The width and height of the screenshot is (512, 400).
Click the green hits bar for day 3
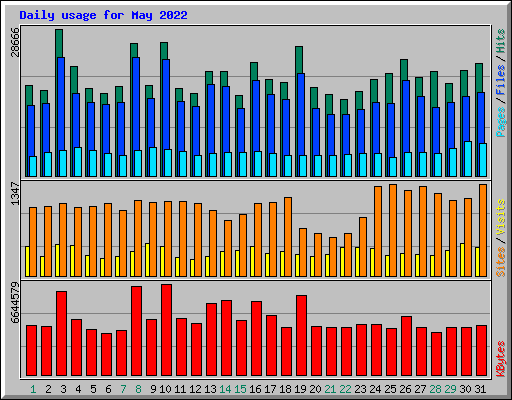coord(59,43)
